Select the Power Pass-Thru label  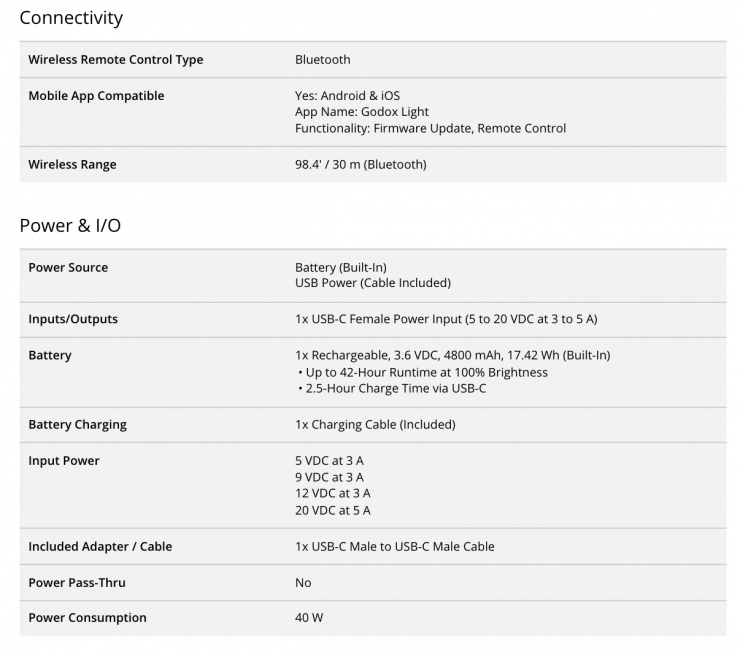coord(77,582)
